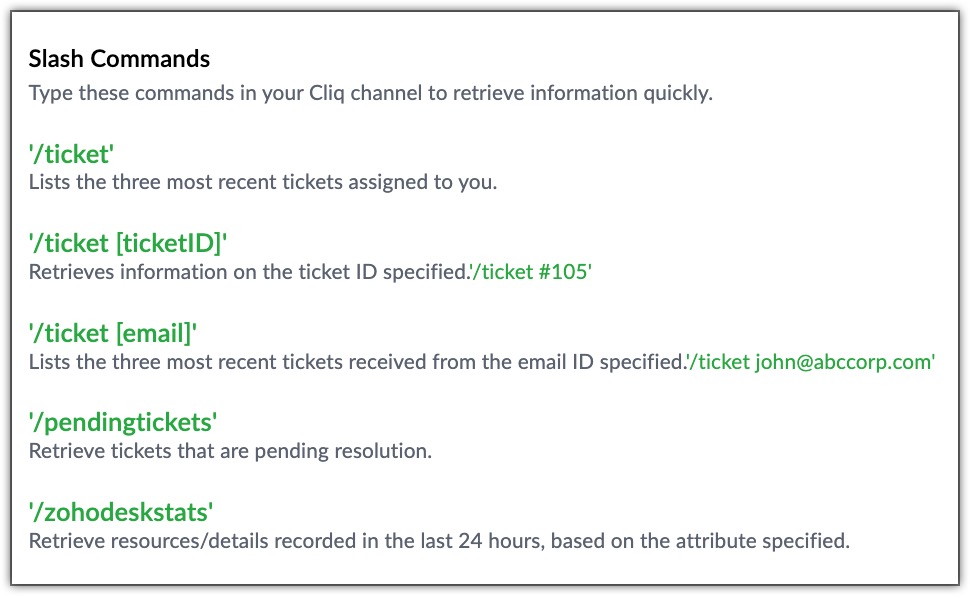
Task: Choose the '/ticket [email]' command heading
Action: pos(113,333)
